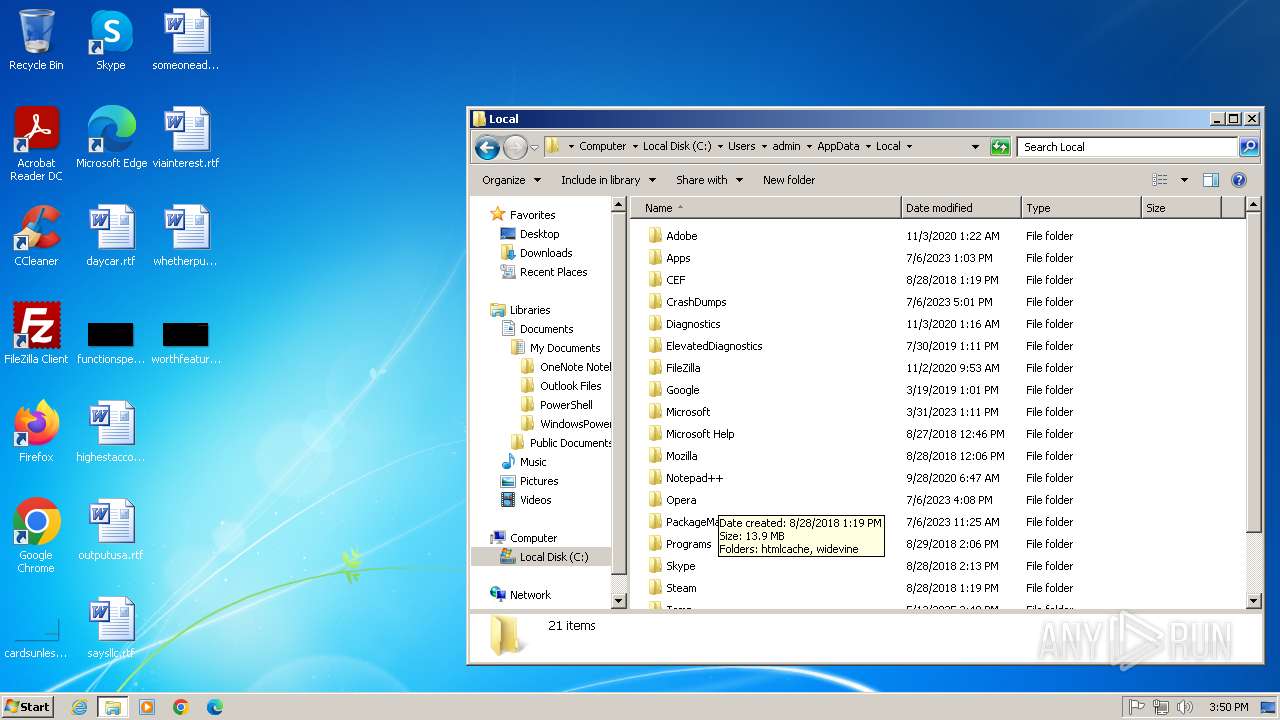Open the Organize dropdown menu
Screen dimensions: 1280x720
click(511, 180)
